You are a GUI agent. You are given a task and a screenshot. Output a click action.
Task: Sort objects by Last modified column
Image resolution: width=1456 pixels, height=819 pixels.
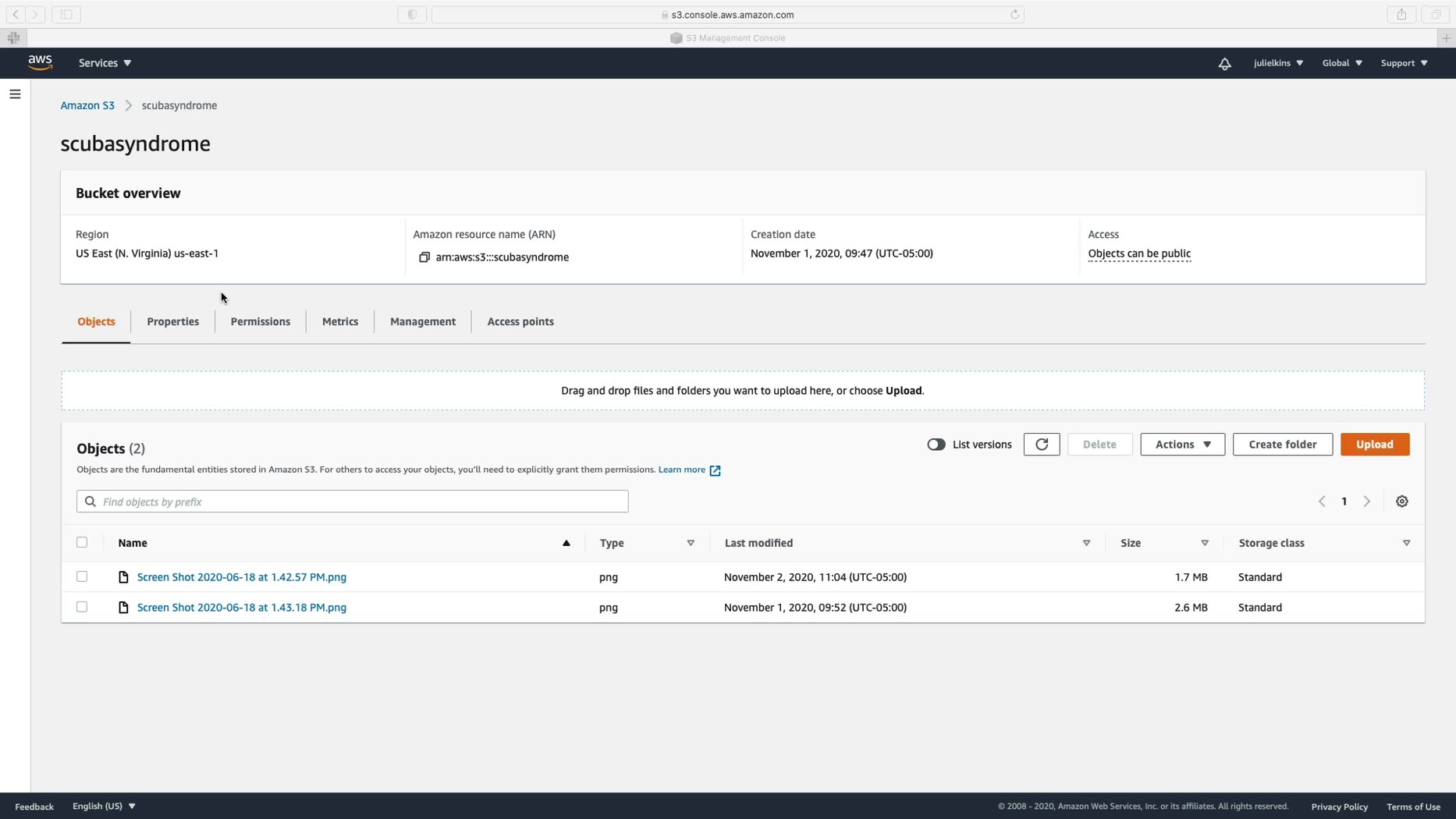(1086, 543)
